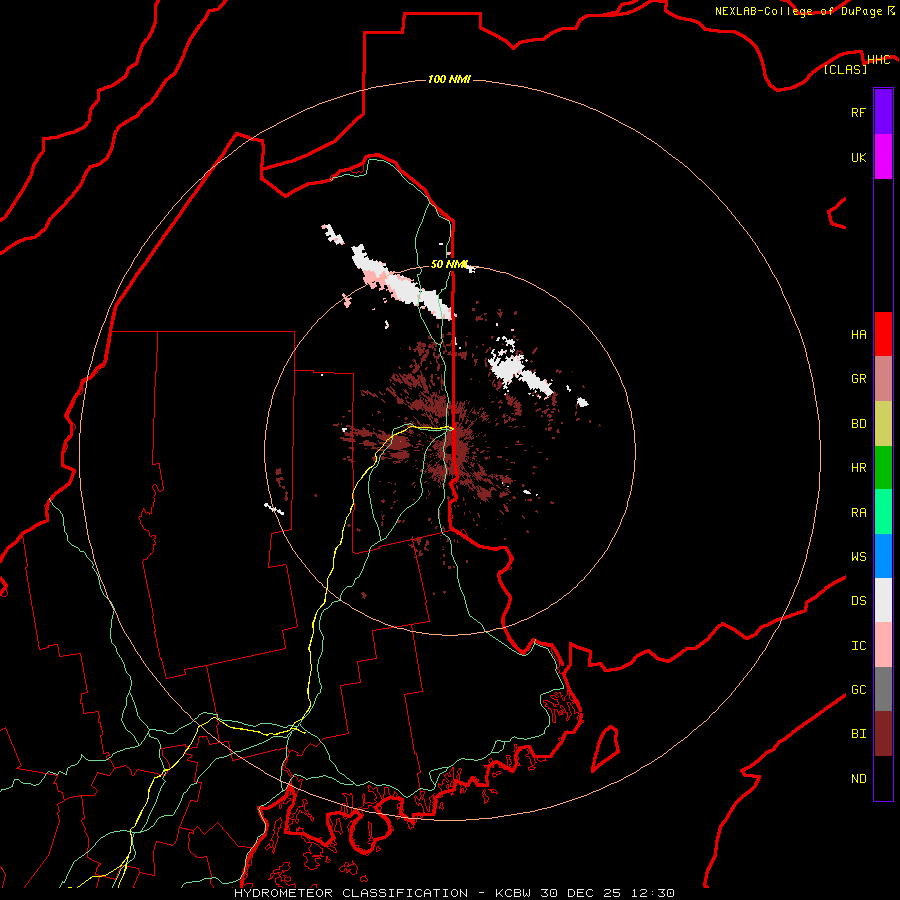Select the BD yellow legend swatch
The width and height of the screenshot is (900, 900).
pyautogui.click(x=883, y=424)
